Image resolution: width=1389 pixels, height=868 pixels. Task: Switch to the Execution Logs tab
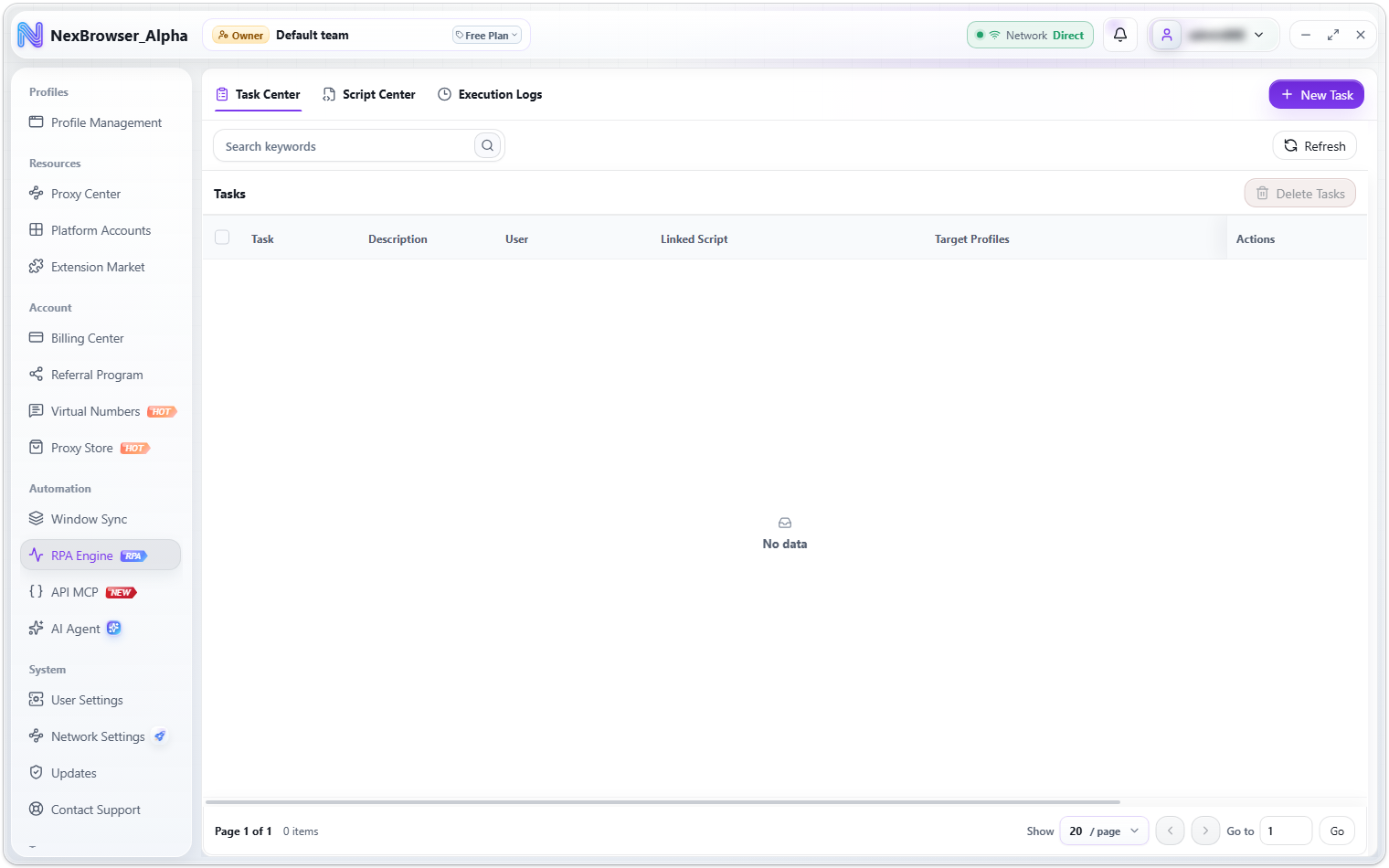(x=490, y=94)
